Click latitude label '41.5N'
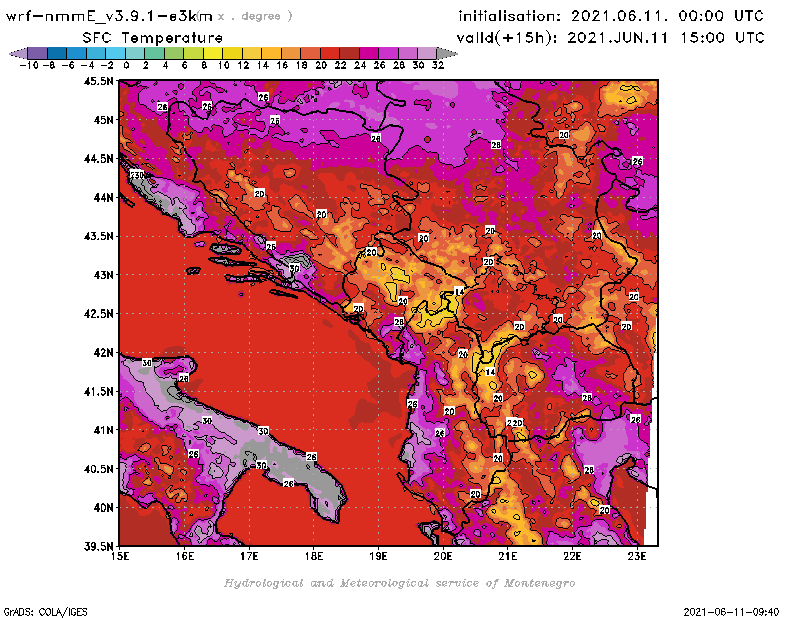The image size is (800, 618). 99,391
